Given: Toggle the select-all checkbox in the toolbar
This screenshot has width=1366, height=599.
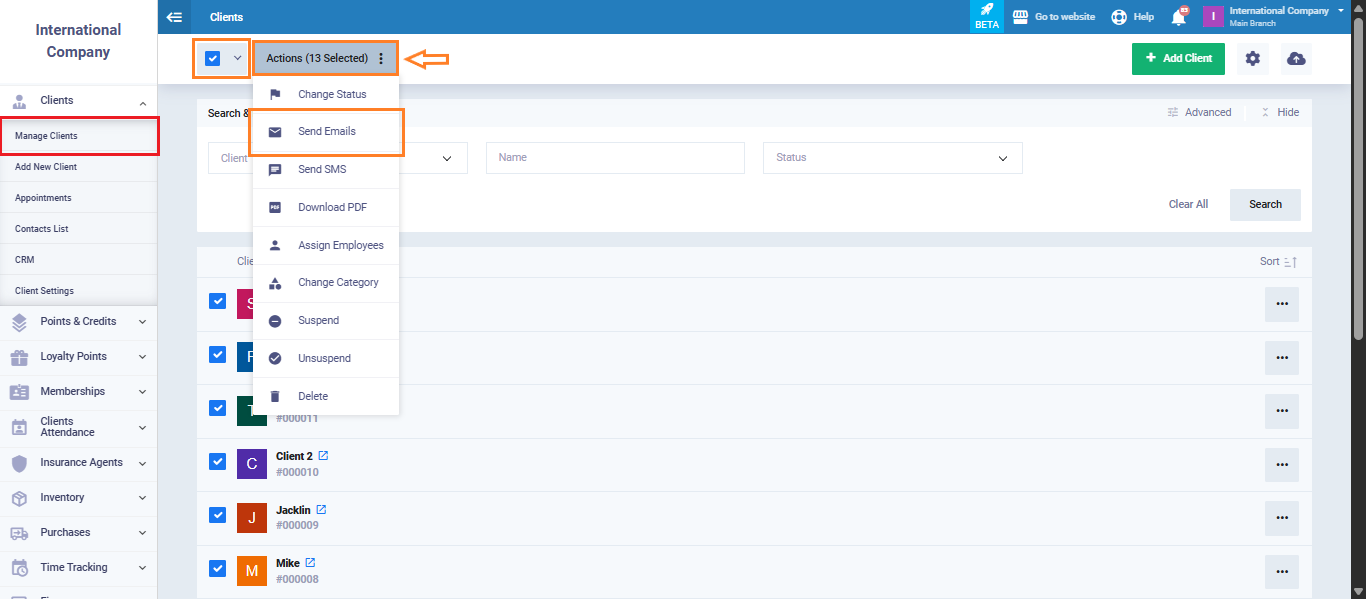Looking at the screenshot, I should click(212, 58).
